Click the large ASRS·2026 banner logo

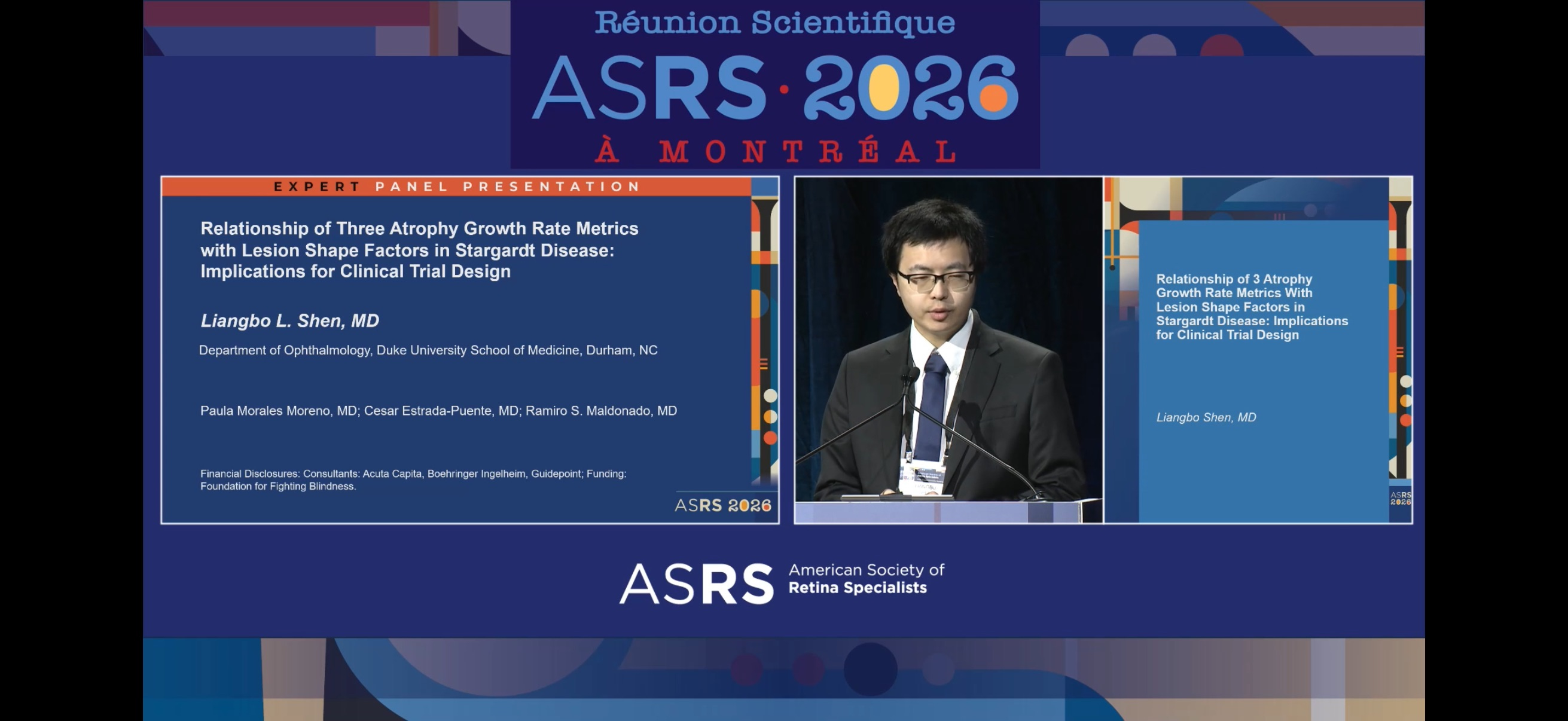coord(775,89)
